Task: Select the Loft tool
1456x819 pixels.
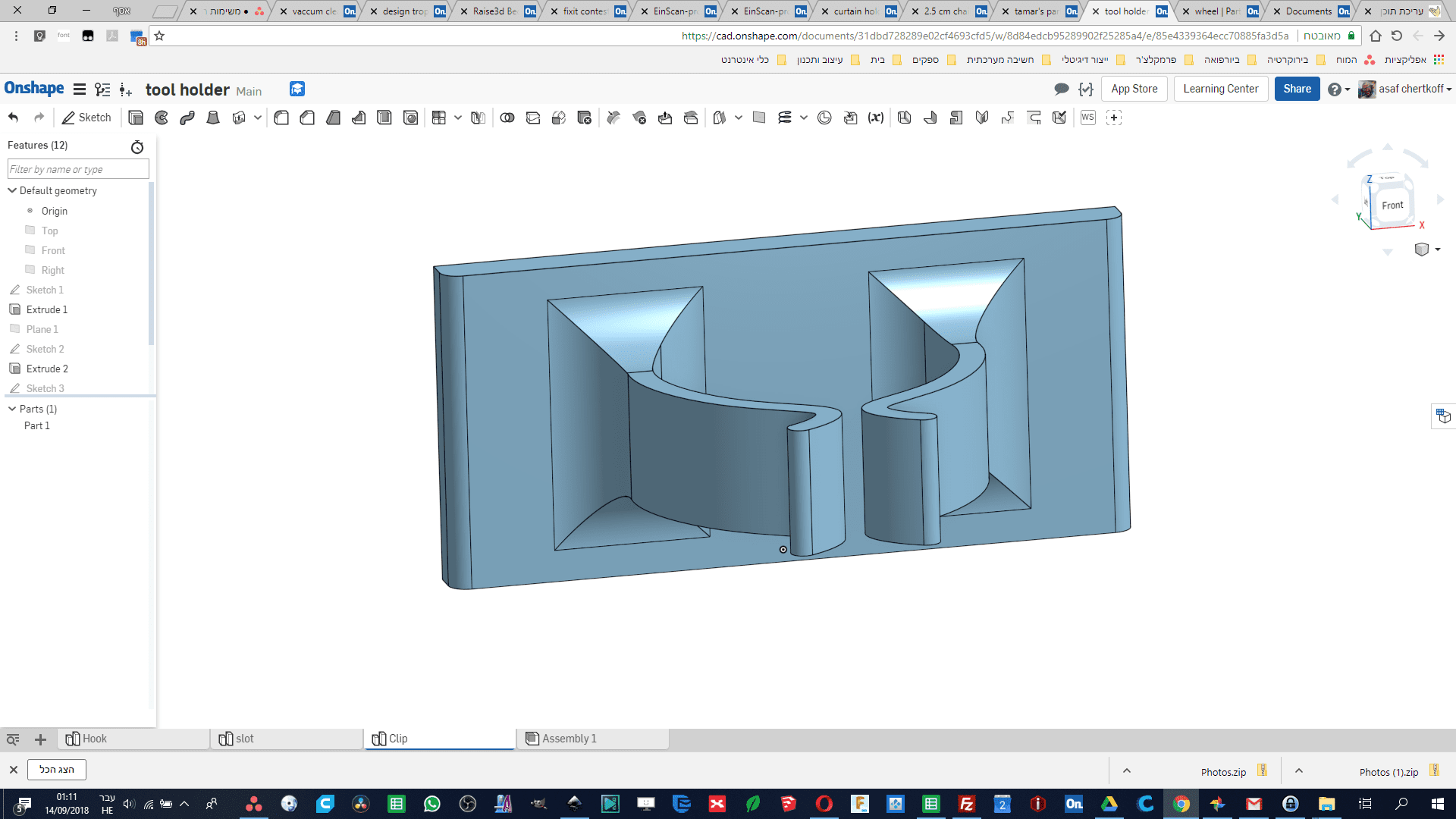Action: click(x=213, y=118)
